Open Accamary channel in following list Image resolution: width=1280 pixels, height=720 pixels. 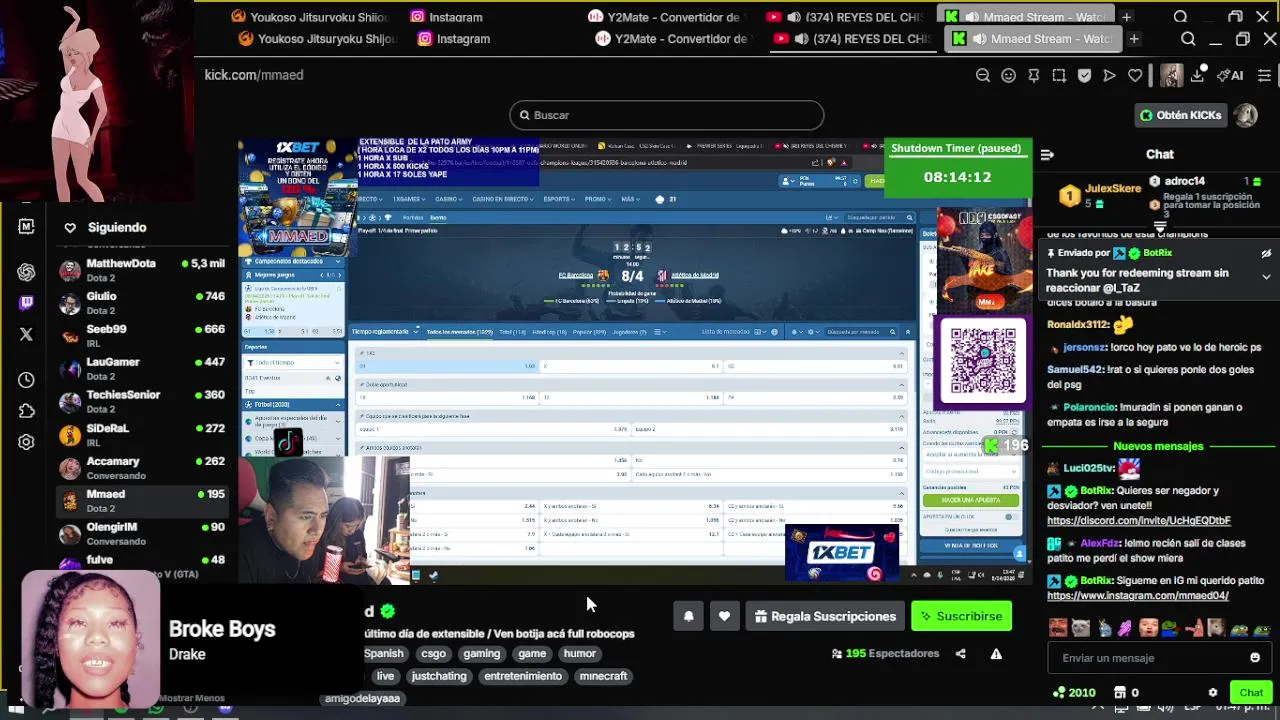[x=142, y=468]
